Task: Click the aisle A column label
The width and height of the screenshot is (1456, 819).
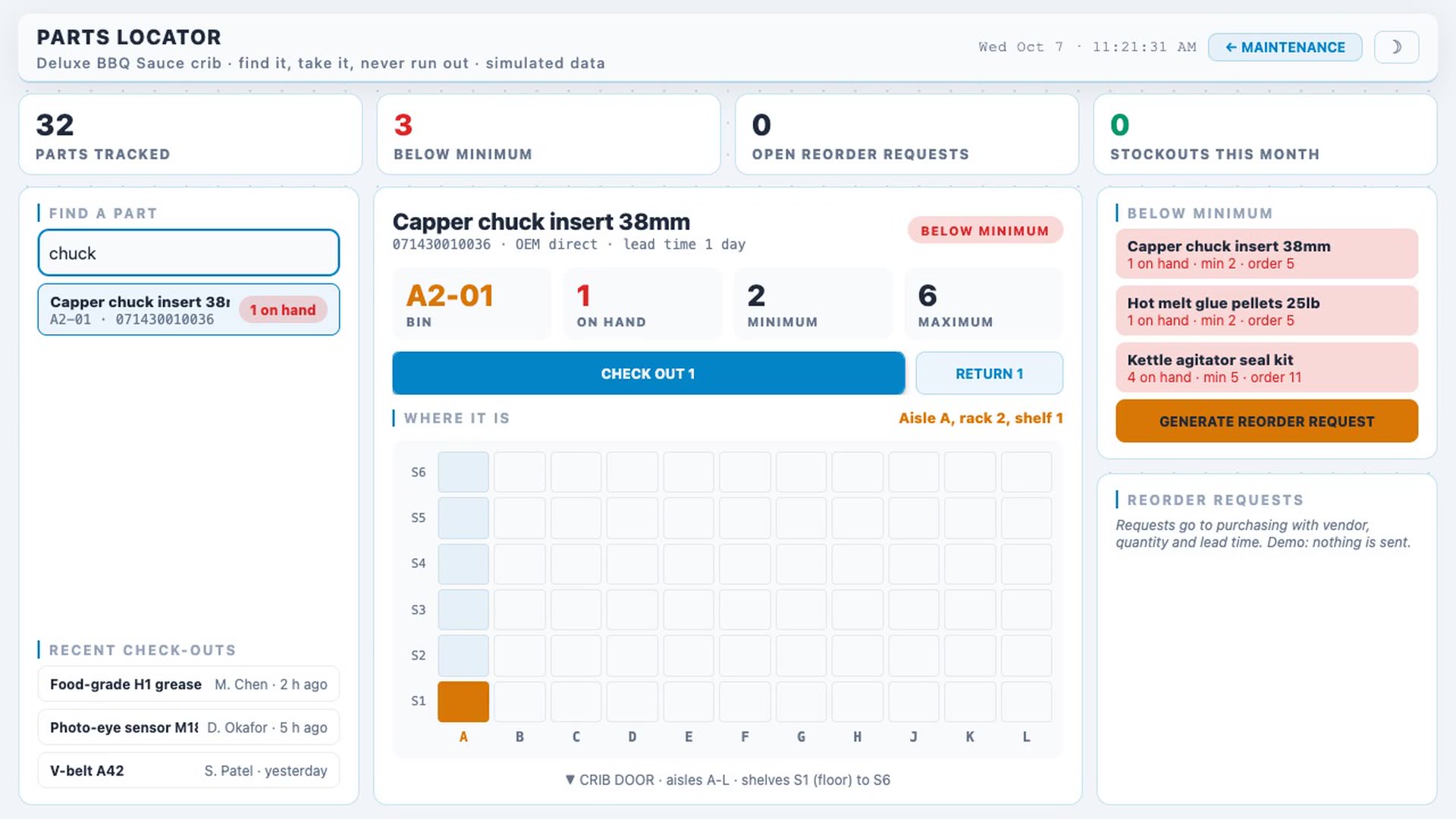Action: click(463, 736)
